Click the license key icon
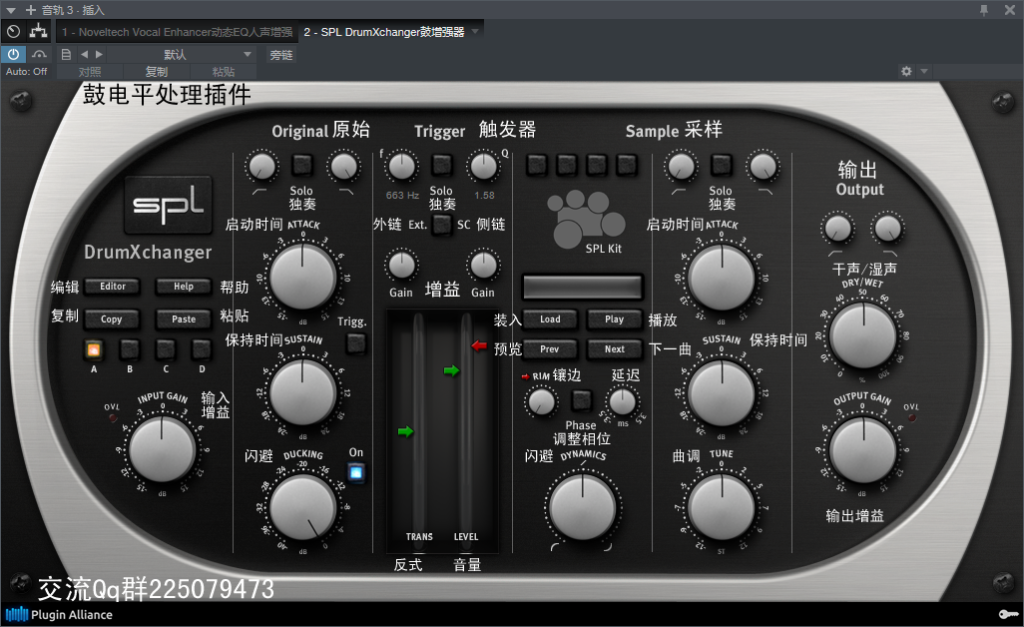Image resolution: width=1024 pixels, height=627 pixels. pyautogui.click(x=1008, y=614)
